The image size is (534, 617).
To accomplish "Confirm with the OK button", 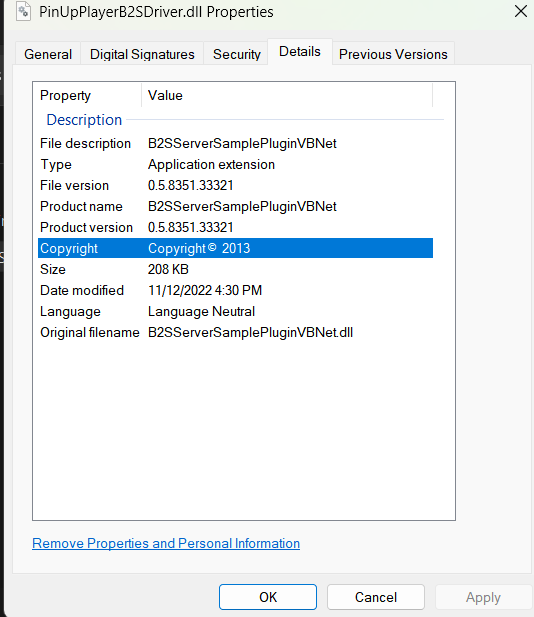I will [x=268, y=597].
